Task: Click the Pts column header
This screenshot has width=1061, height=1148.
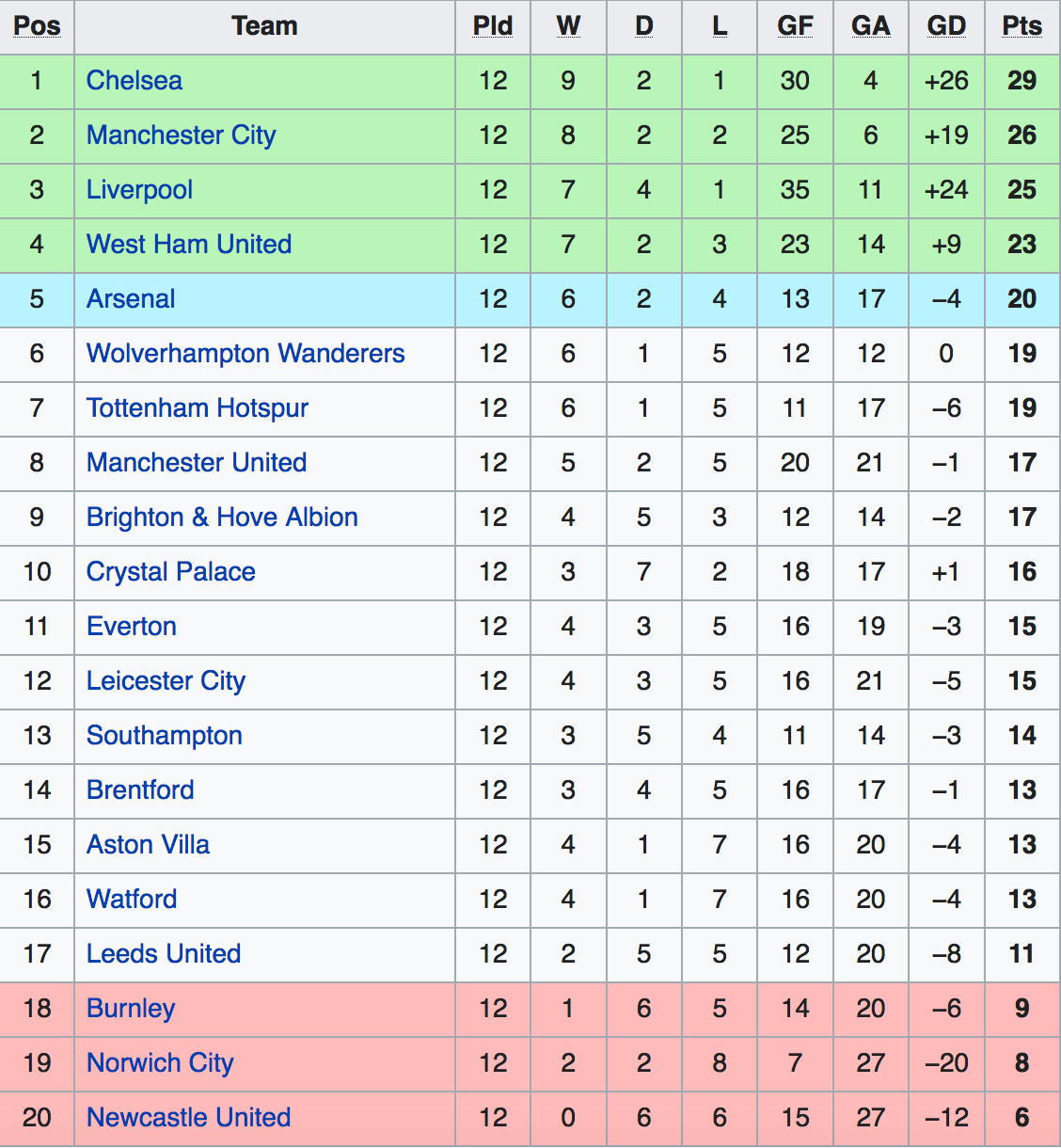Action: tap(1021, 26)
